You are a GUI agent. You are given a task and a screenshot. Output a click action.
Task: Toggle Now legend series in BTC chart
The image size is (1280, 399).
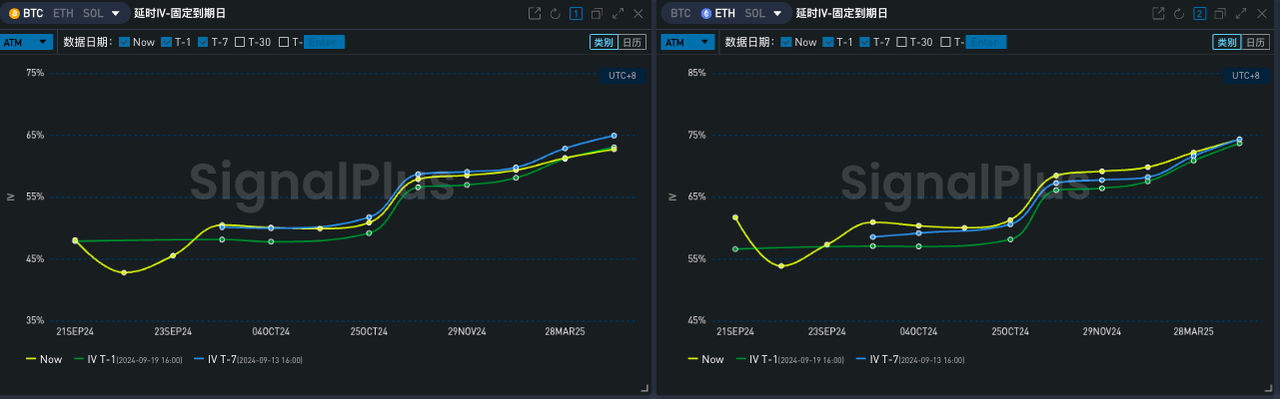[44, 359]
